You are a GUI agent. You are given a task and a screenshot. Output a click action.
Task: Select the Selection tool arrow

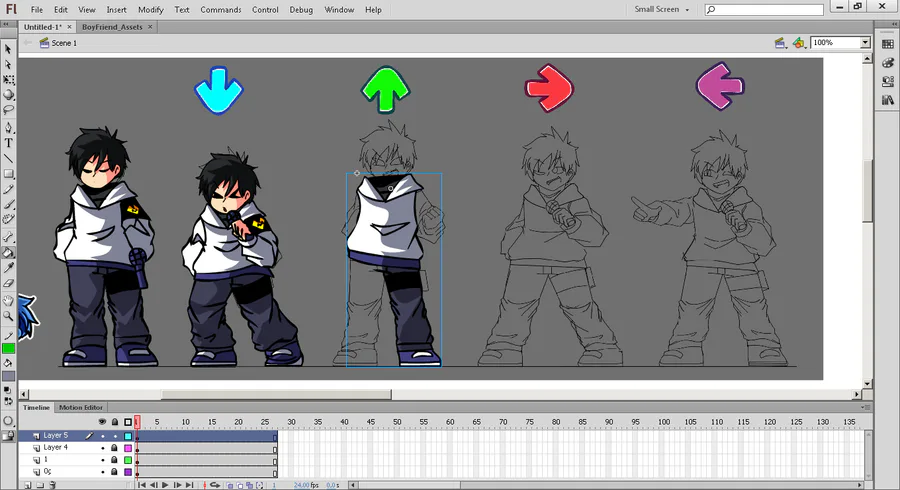(x=8, y=49)
